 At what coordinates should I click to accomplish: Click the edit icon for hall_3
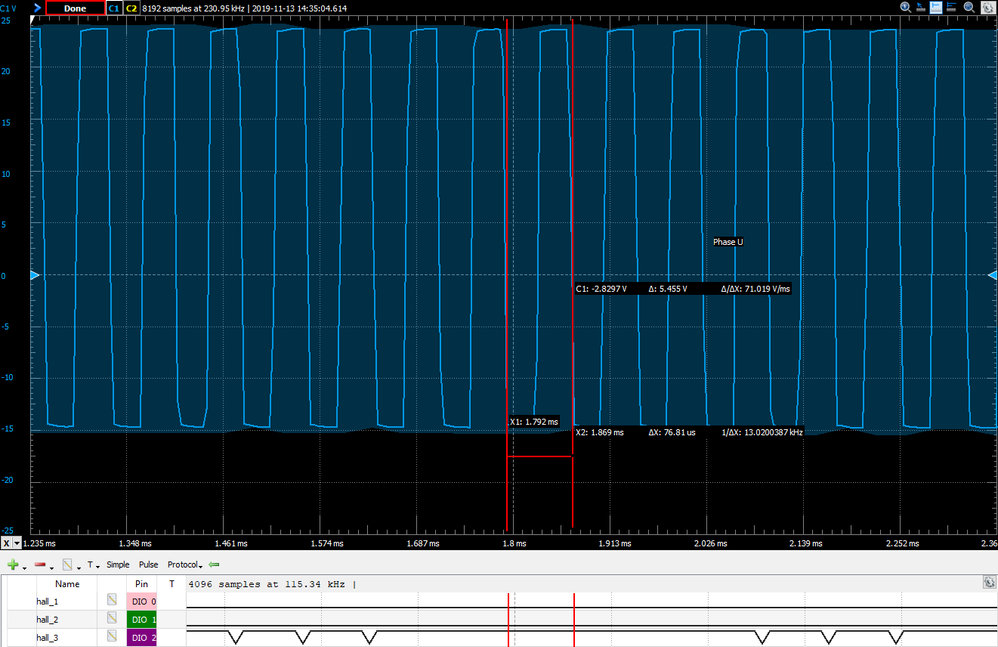[111, 635]
